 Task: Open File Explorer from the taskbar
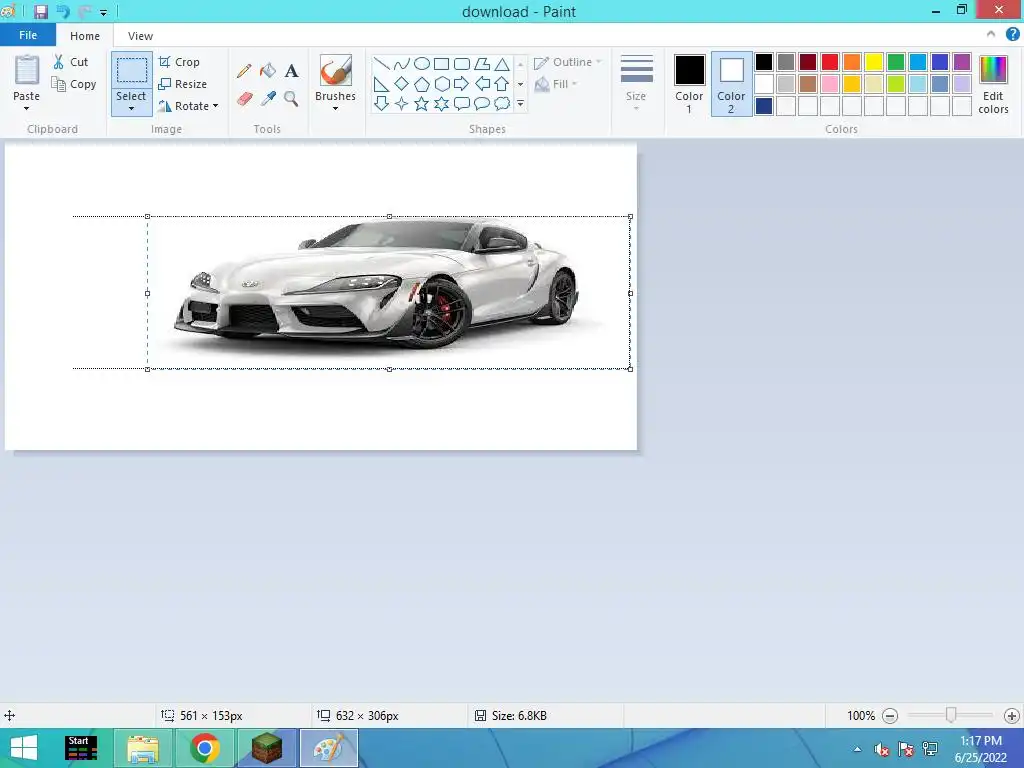142,748
